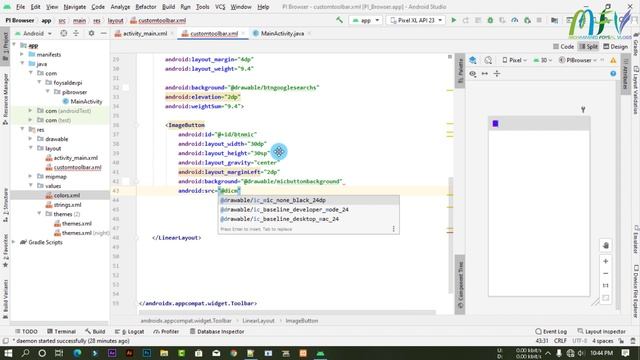Click the default margins guideline icon
Screen dimensions: 640x360
pos(497,73)
